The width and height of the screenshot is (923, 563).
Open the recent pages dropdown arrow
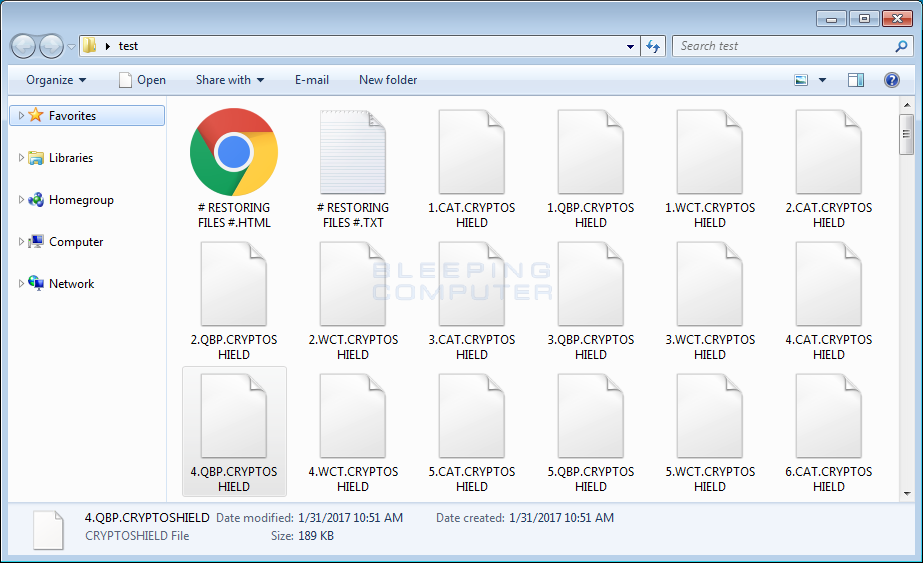71,47
